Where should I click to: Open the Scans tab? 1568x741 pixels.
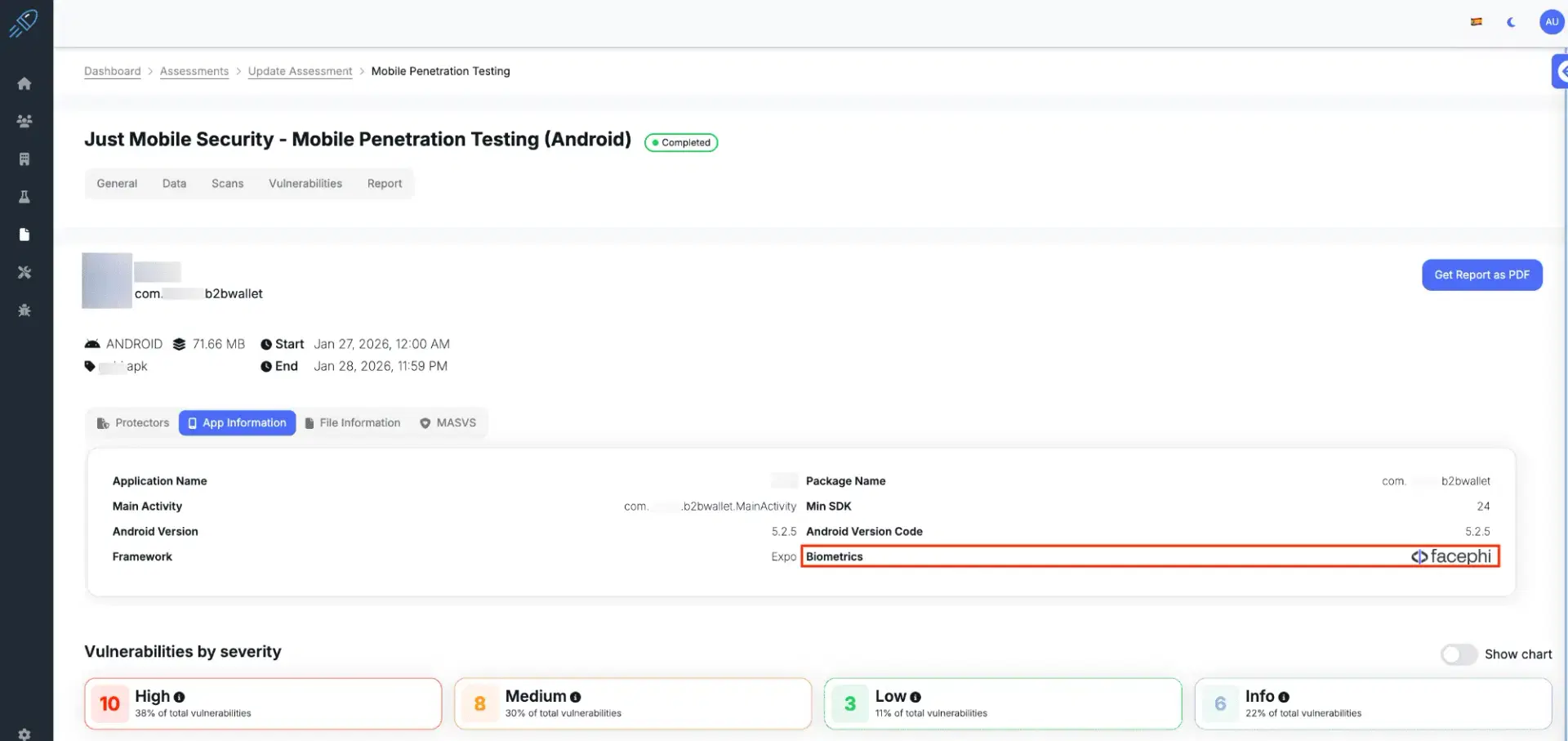228,184
